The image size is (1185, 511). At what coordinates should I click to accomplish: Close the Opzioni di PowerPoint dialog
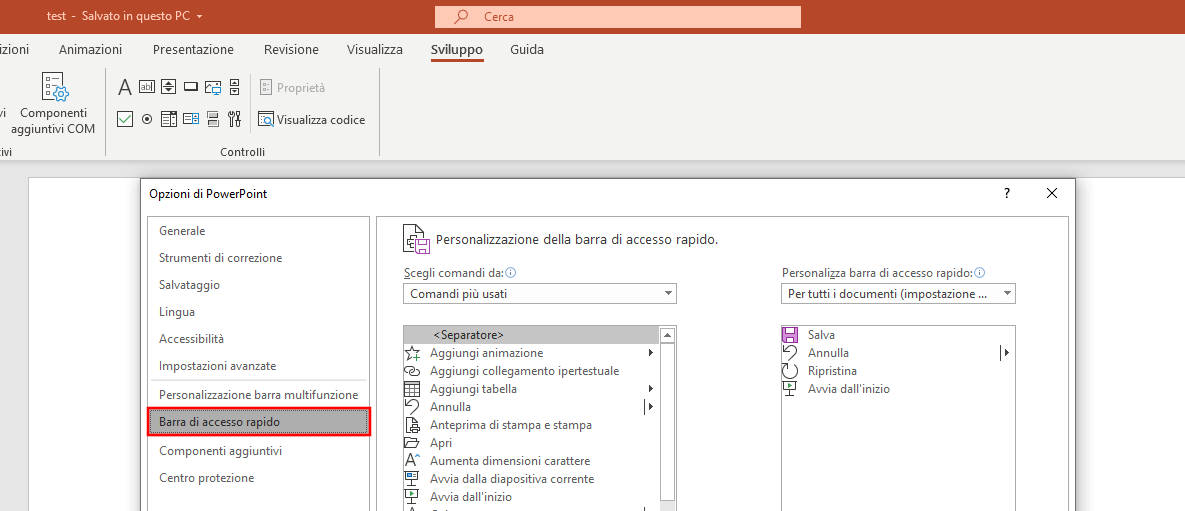(1051, 194)
